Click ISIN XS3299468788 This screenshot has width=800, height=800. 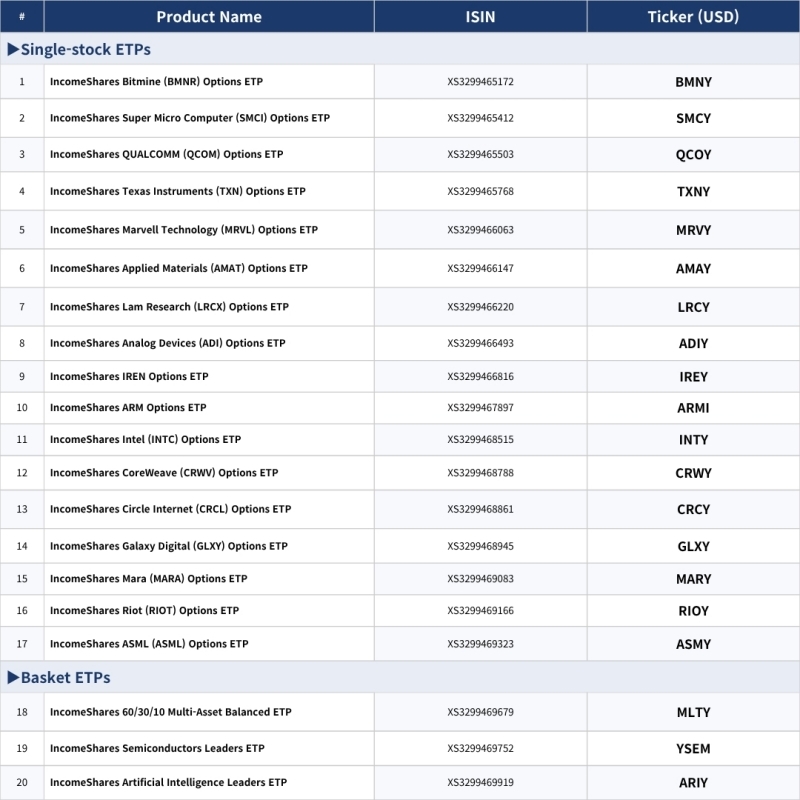point(480,473)
